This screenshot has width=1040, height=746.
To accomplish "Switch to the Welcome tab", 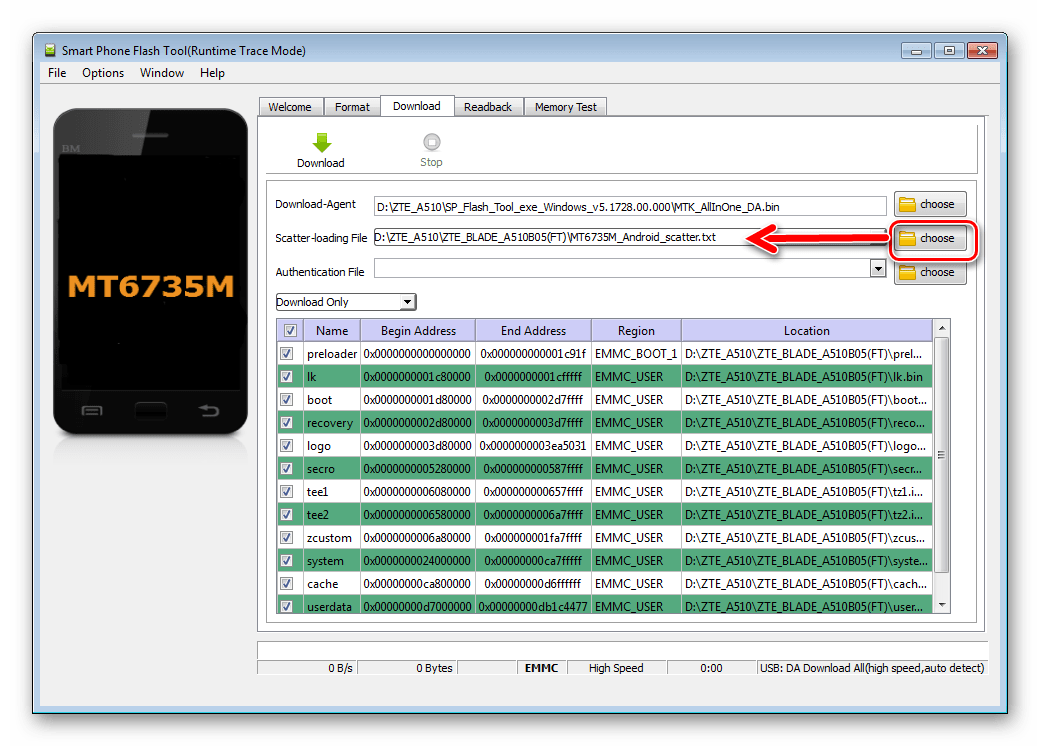I will pos(290,107).
